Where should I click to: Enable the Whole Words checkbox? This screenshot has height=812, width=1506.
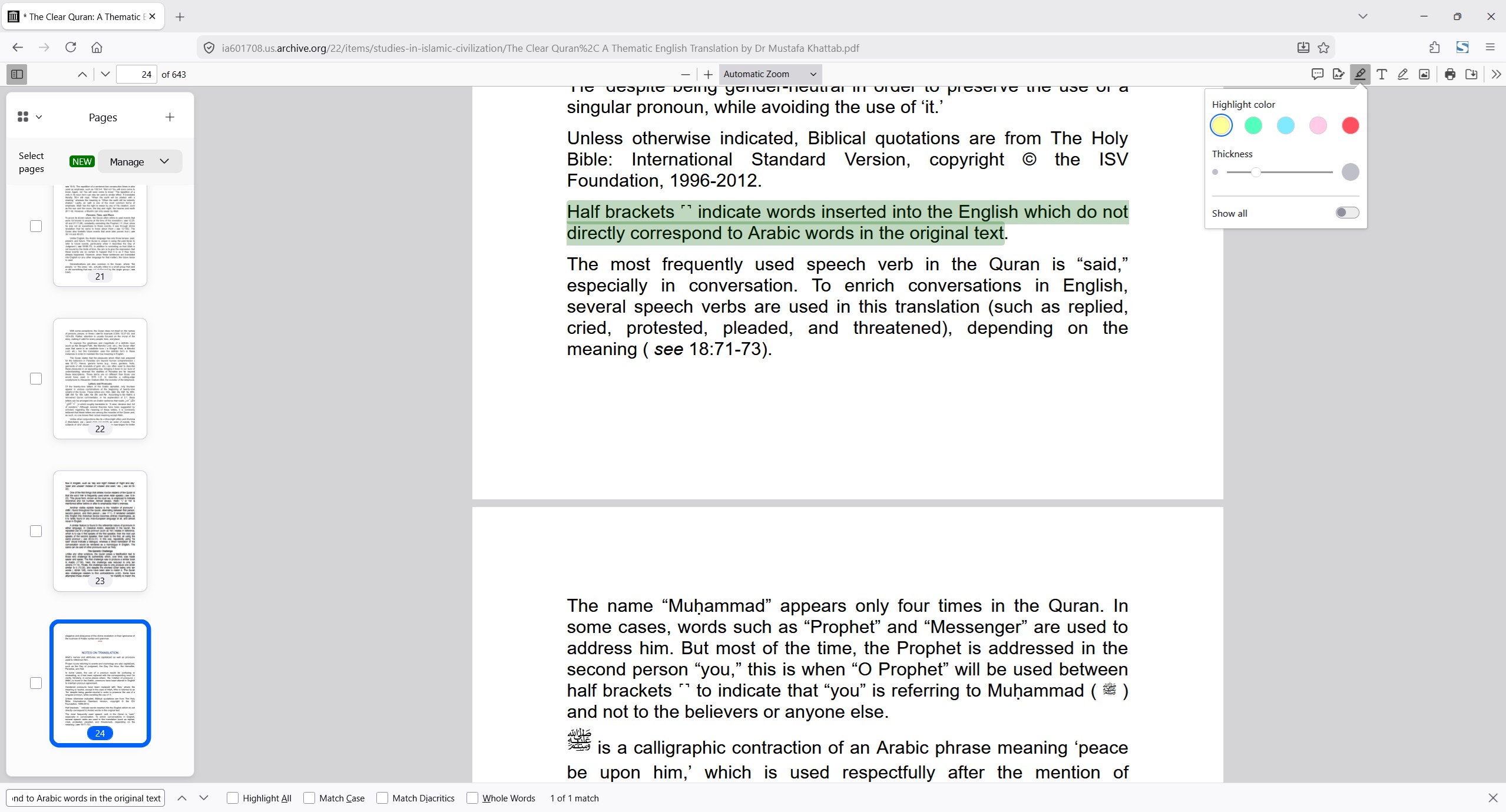point(472,798)
